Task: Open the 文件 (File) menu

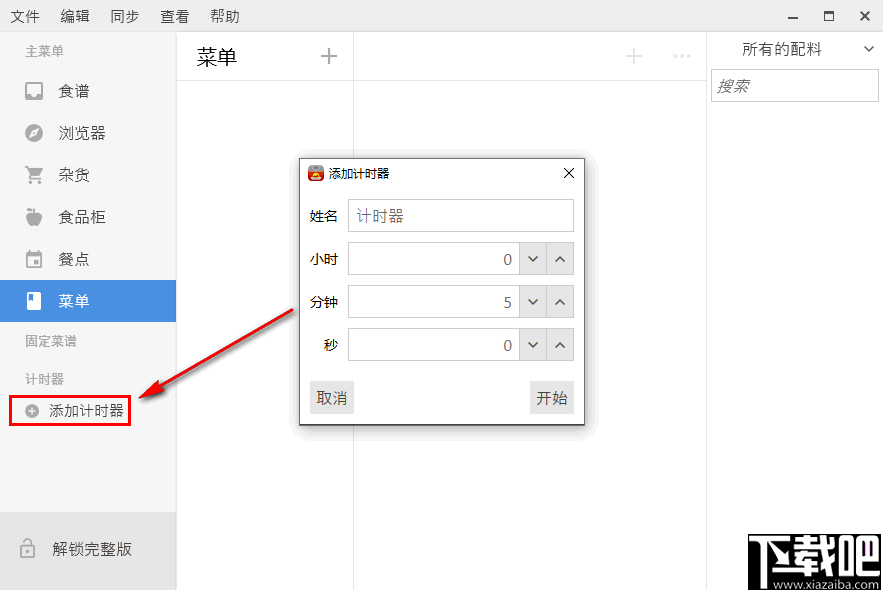Action: pyautogui.click(x=26, y=15)
